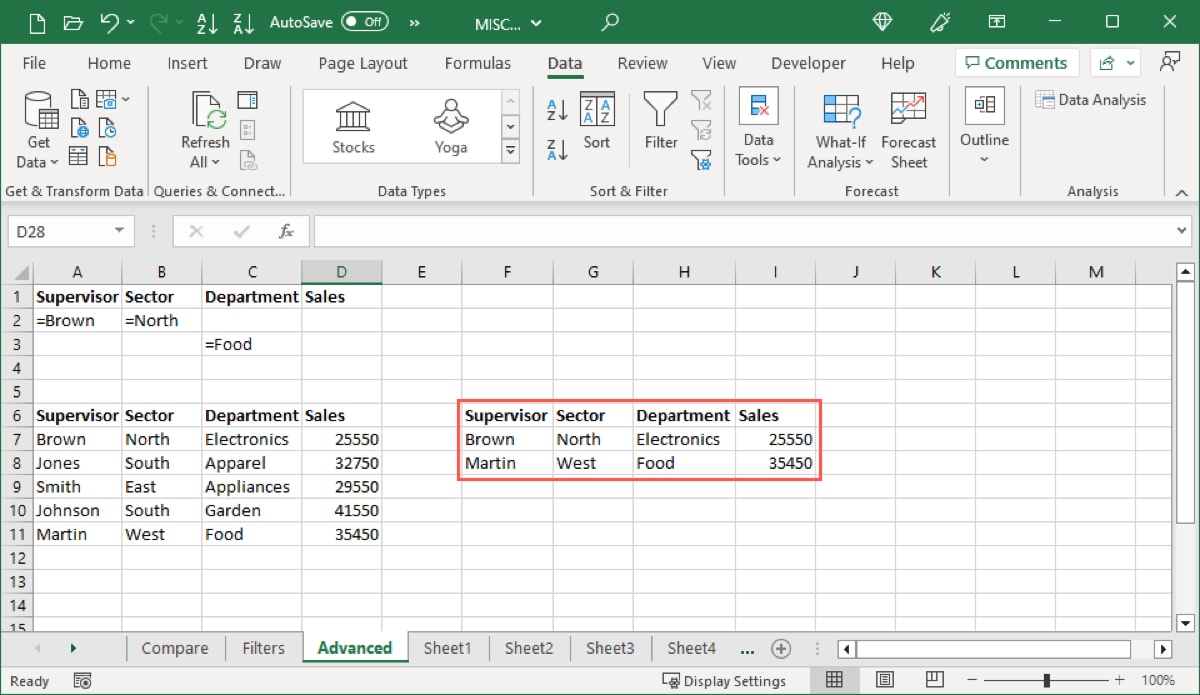1200x695 pixels.
Task: Click the Sort button
Action: [x=597, y=120]
